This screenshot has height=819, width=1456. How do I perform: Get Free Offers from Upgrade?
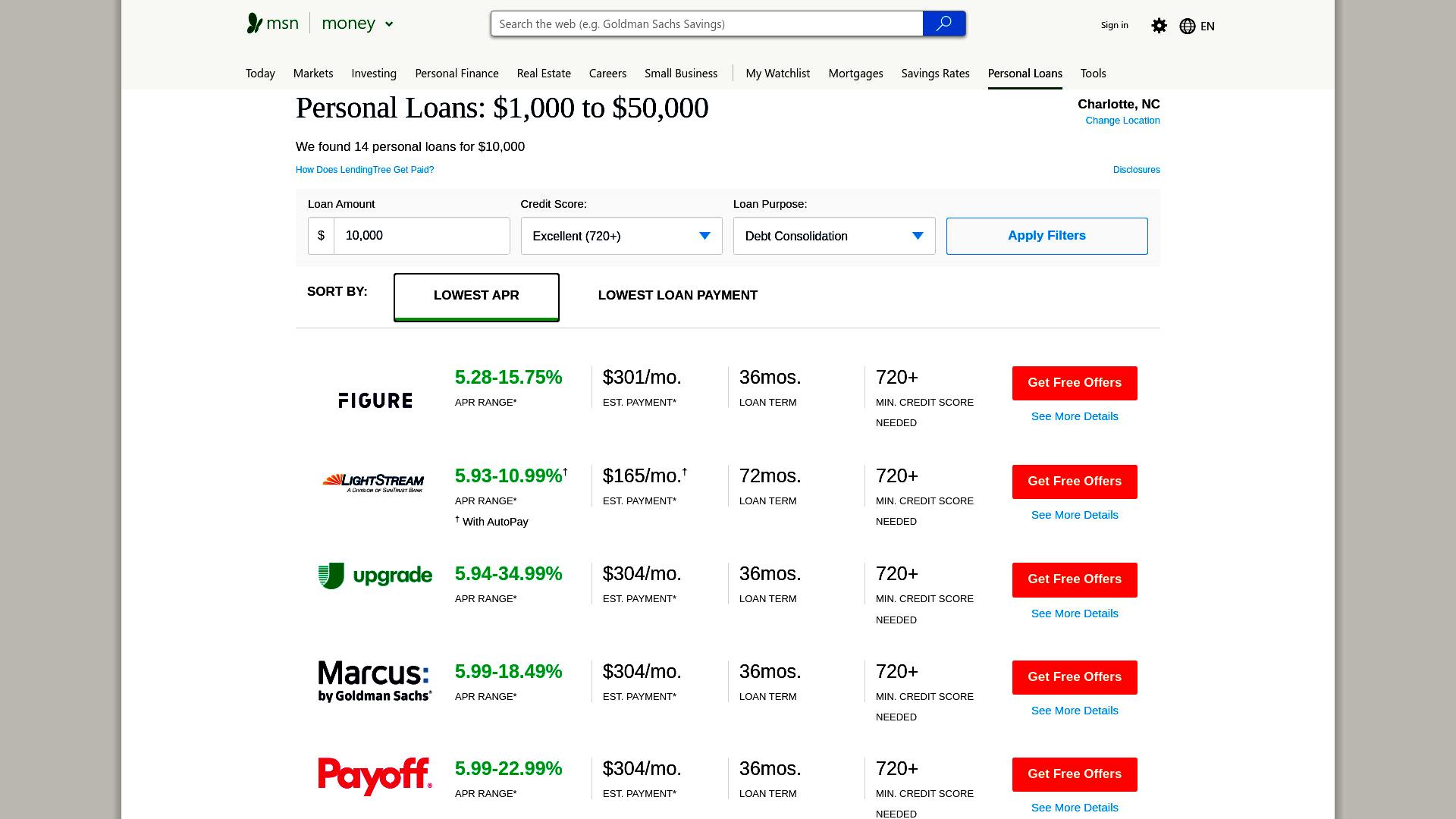pos(1075,579)
